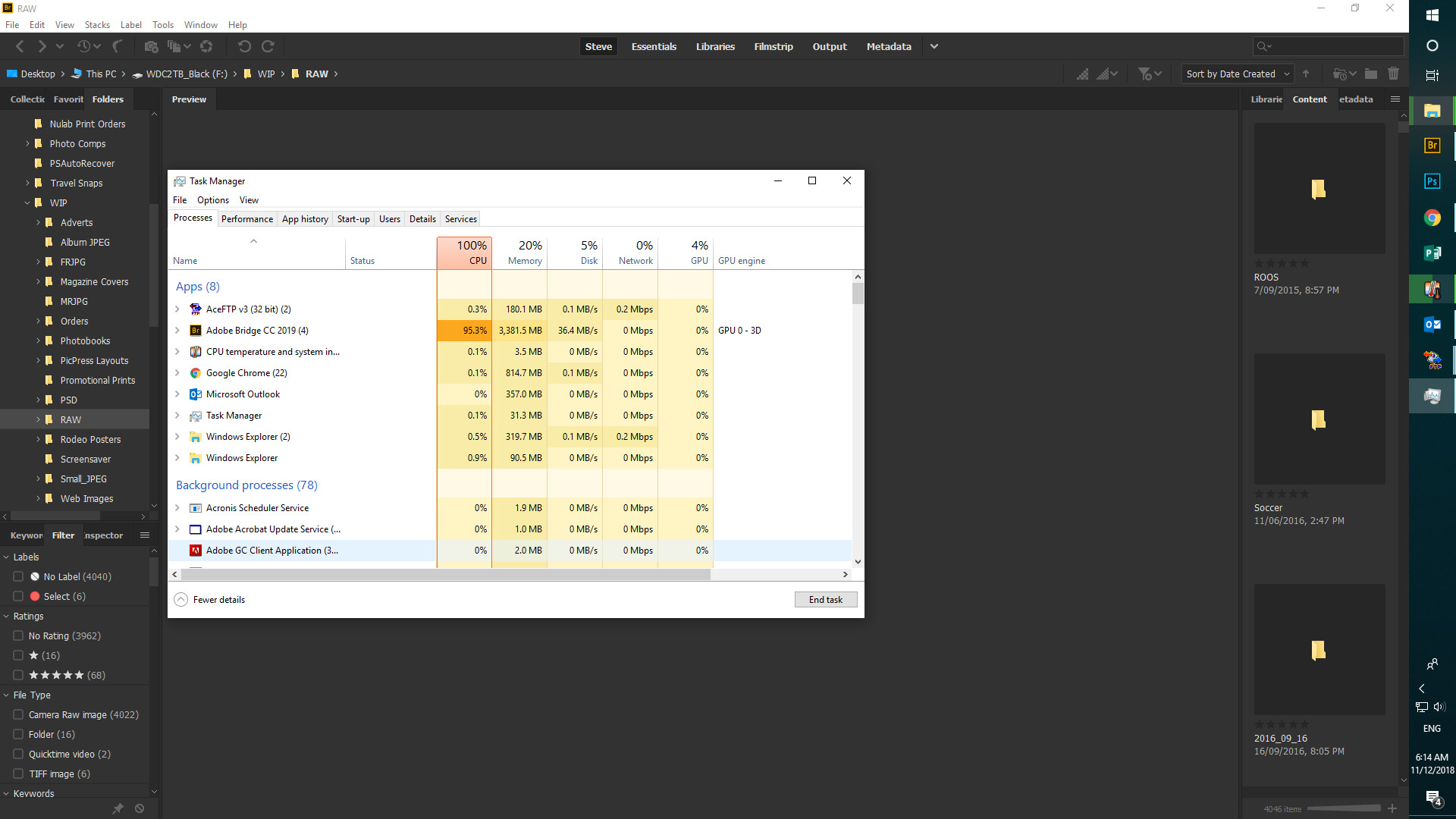Image resolution: width=1456 pixels, height=819 pixels.
Task: Go back with the Bridge back arrow
Action: [x=20, y=46]
